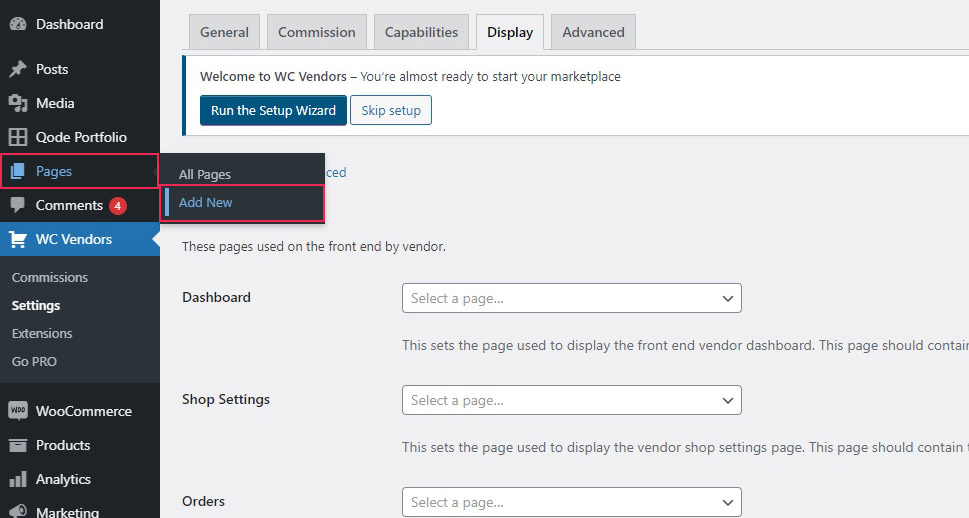Open the Dashboard page select dropdown
Image resolution: width=969 pixels, height=518 pixels.
coord(572,298)
